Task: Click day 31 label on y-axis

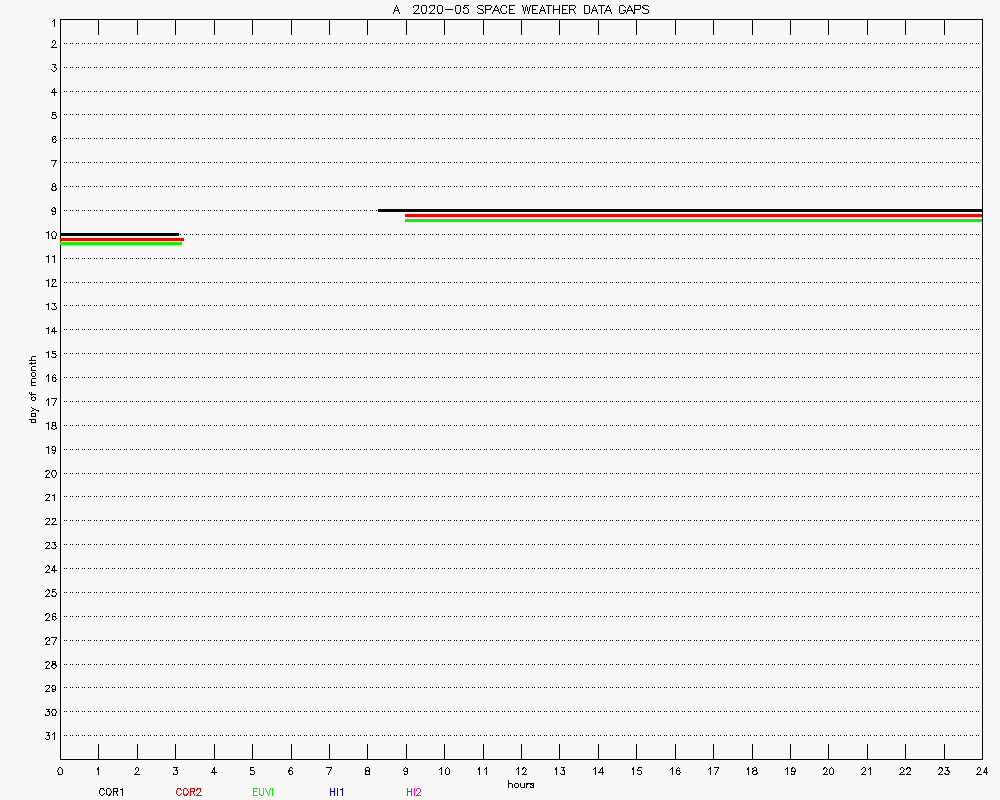Action: 49,736
